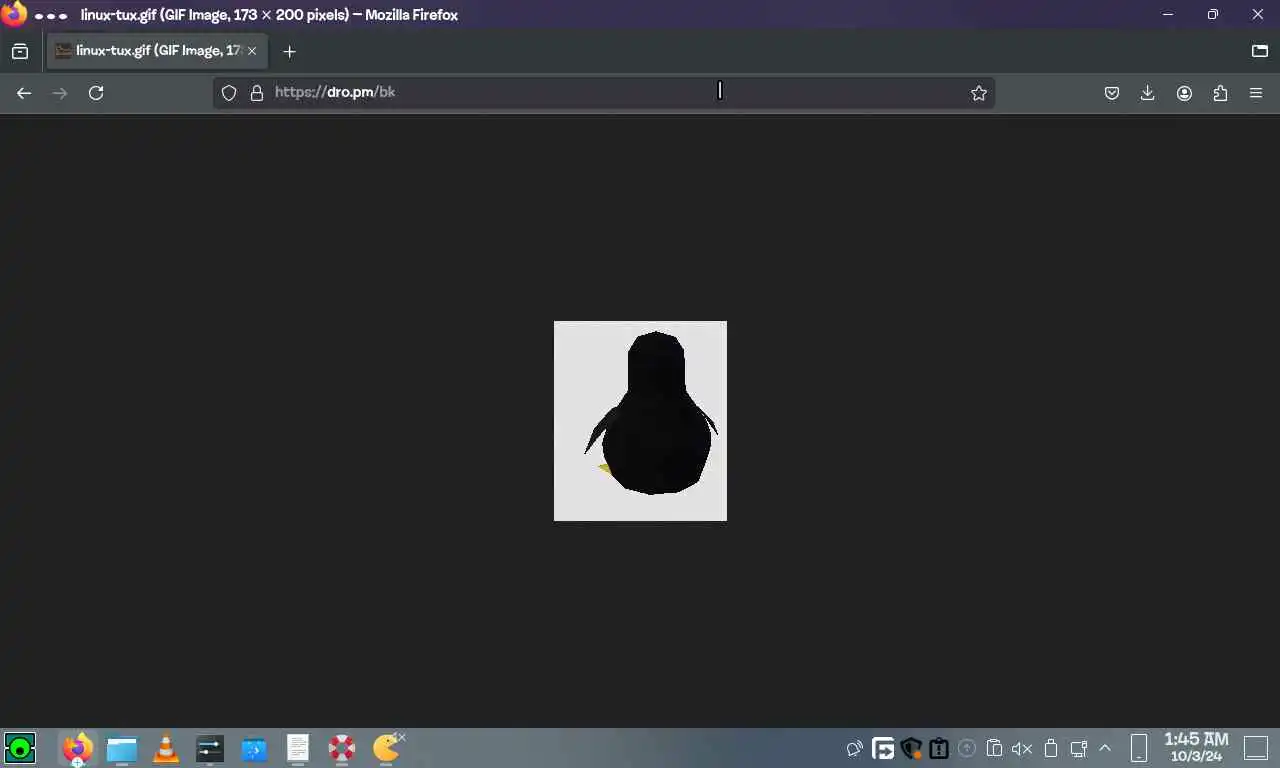1280x768 pixels.
Task: Go forward one page
Action: click(x=60, y=93)
